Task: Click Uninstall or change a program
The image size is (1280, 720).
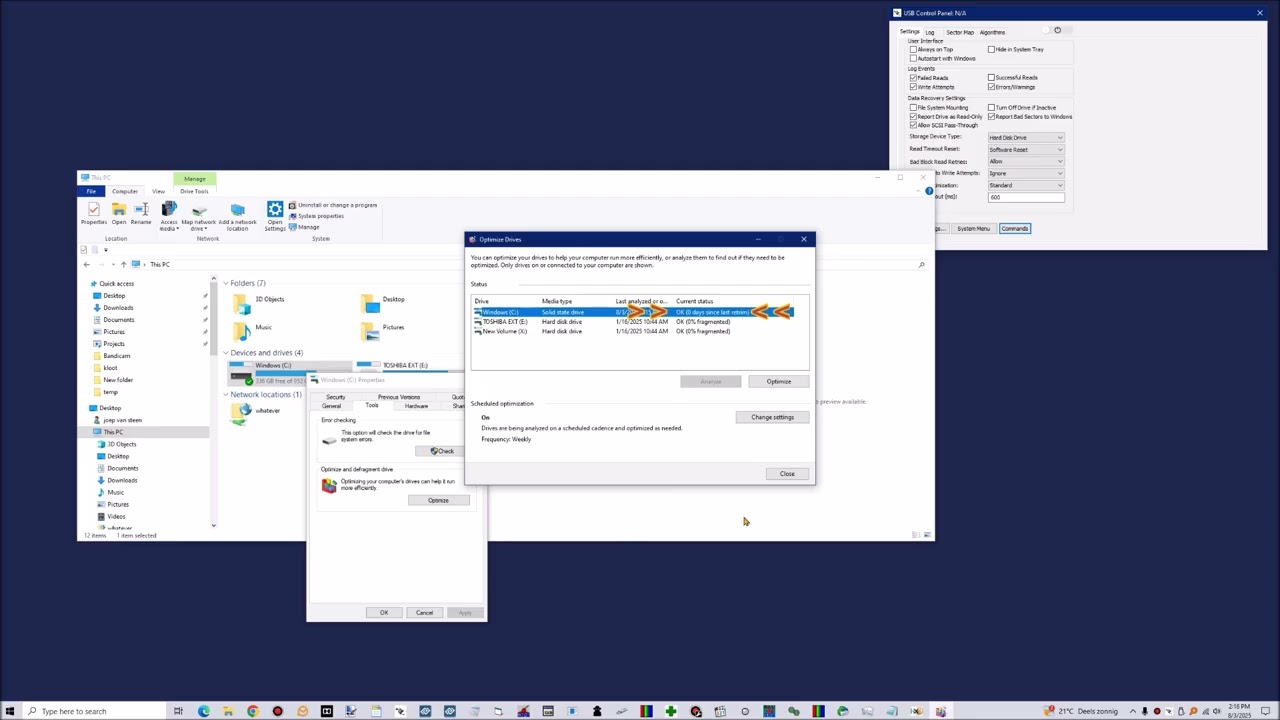Action: [332, 205]
